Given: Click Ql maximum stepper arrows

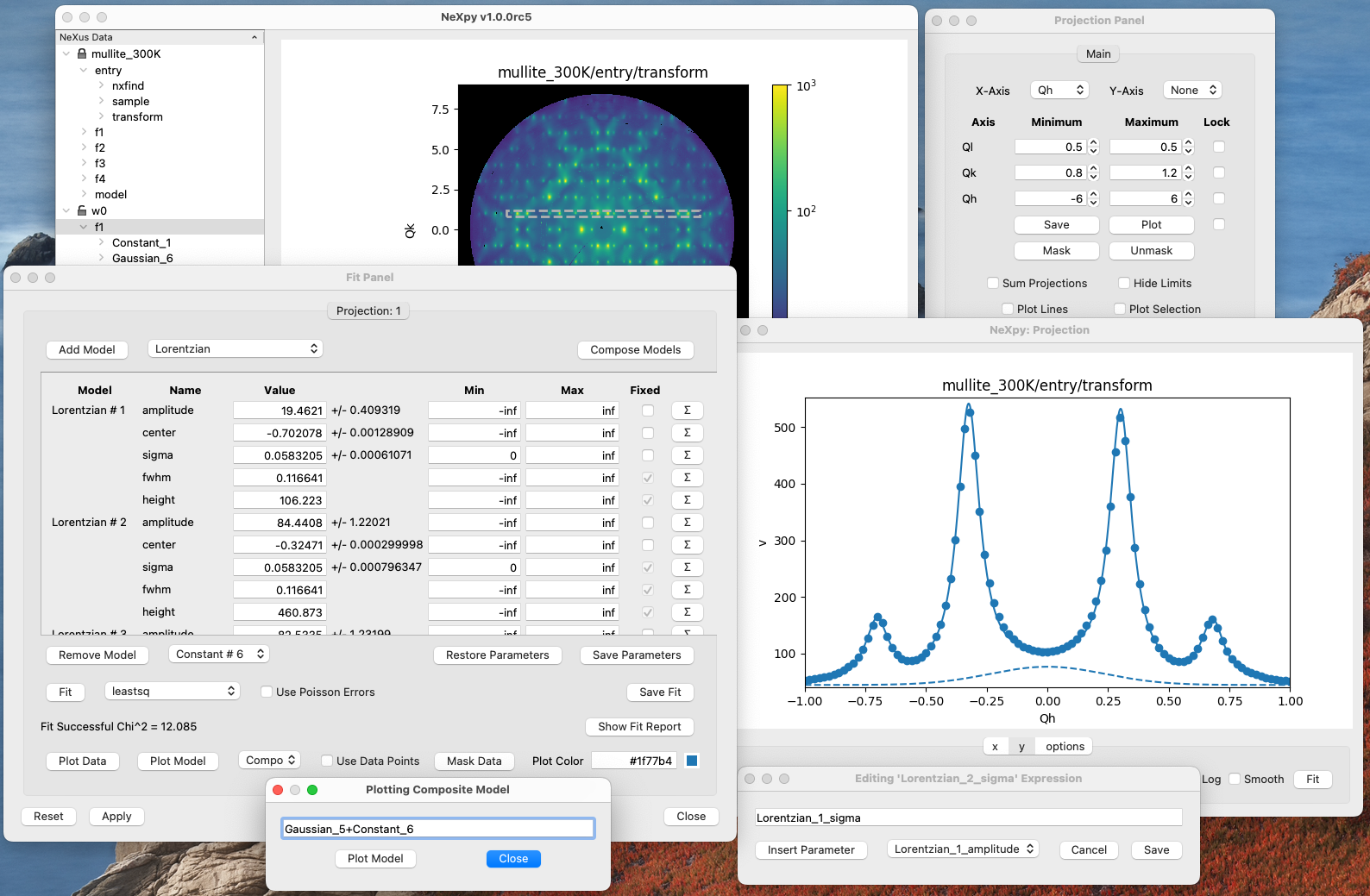Looking at the screenshot, I should [x=1189, y=147].
